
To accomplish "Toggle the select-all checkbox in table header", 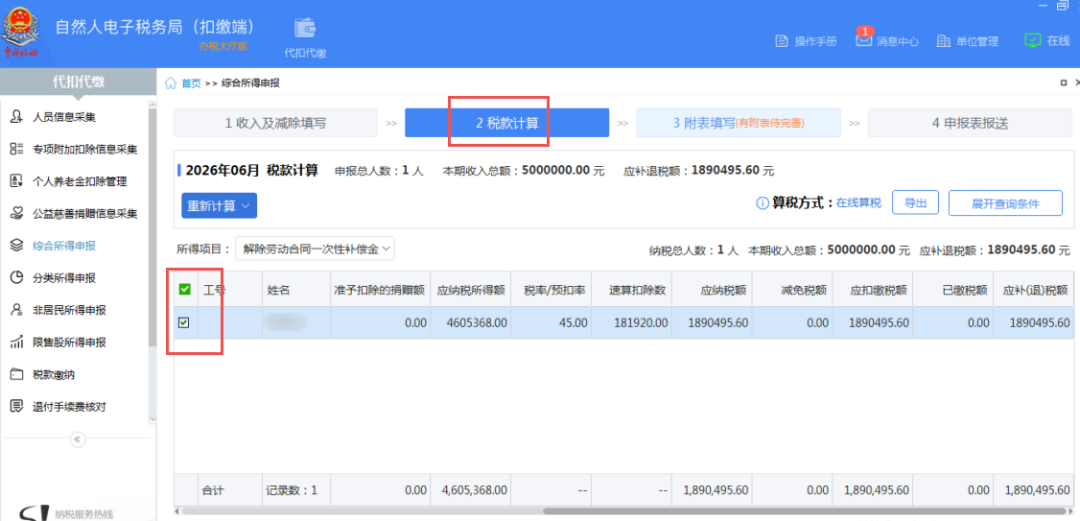I will click(185, 289).
